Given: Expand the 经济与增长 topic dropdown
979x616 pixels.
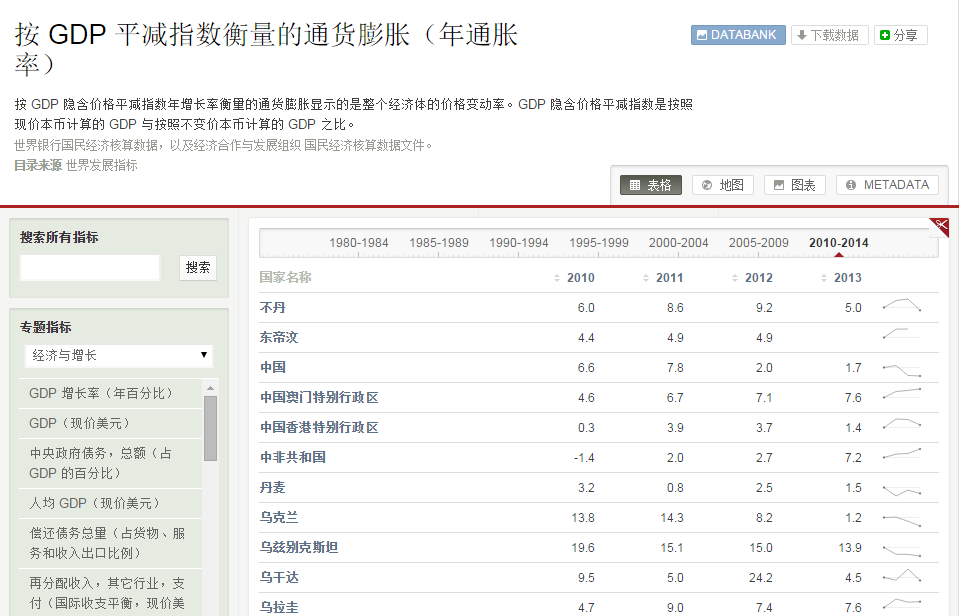Looking at the screenshot, I should click(119, 355).
